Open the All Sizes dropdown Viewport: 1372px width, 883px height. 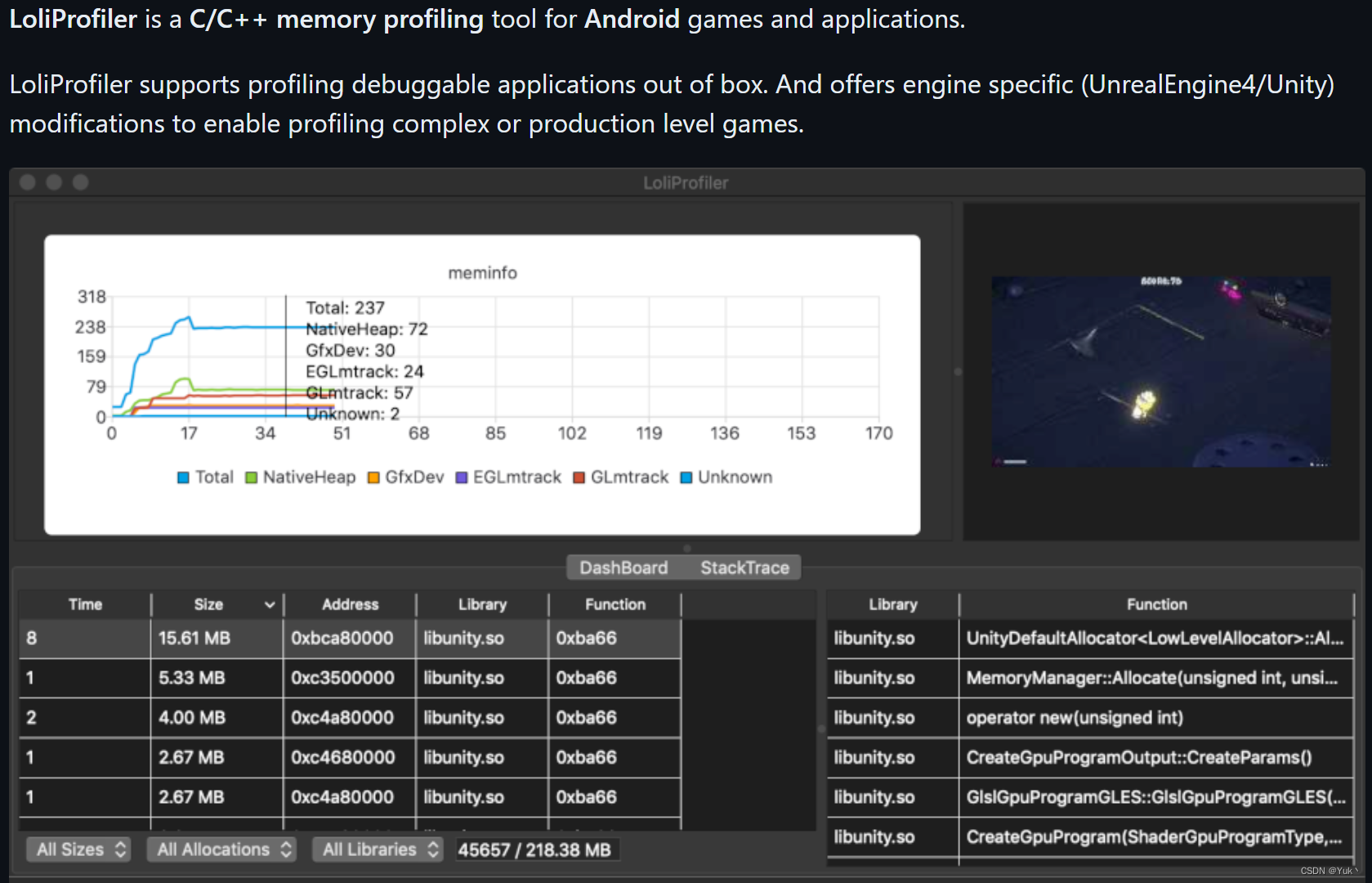78,849
